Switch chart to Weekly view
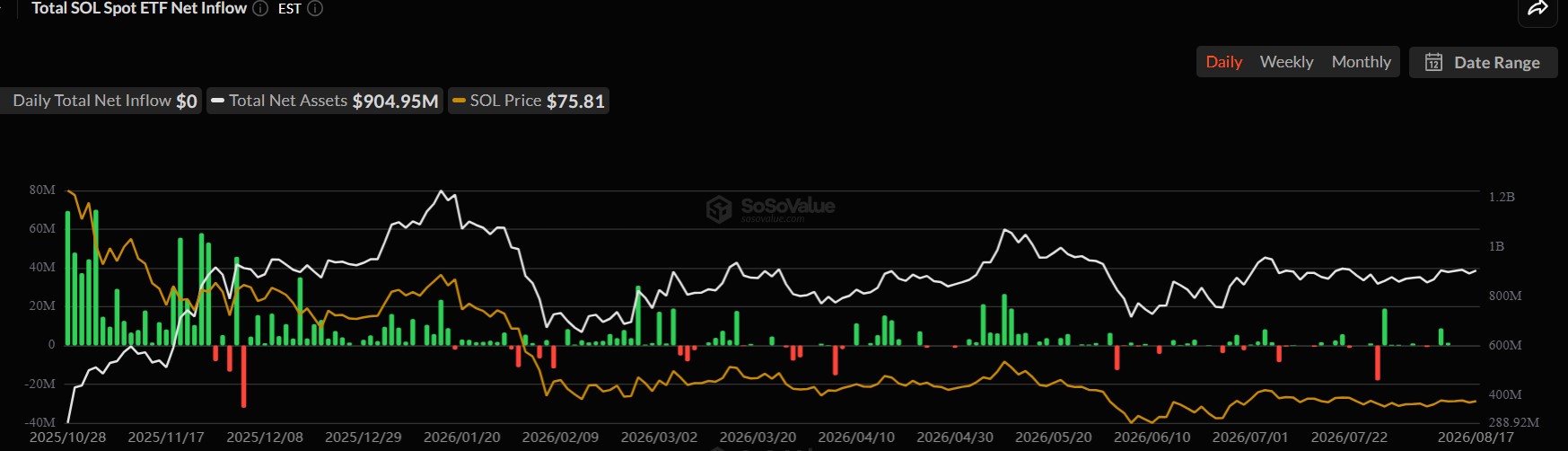This screenshot has width=1568, height=451. coord(1286,62)
